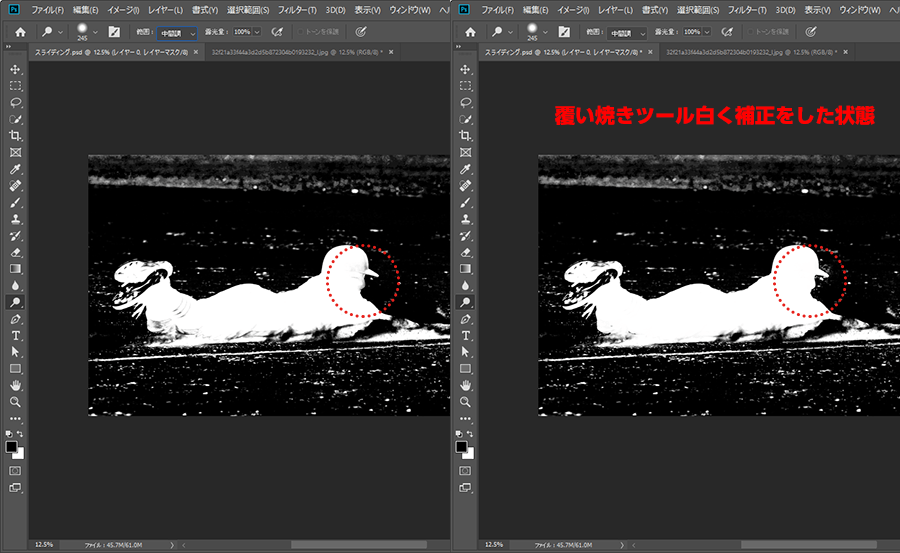Open Screen Mode button in right window
The image size is (900, 553).
(465, 488)
